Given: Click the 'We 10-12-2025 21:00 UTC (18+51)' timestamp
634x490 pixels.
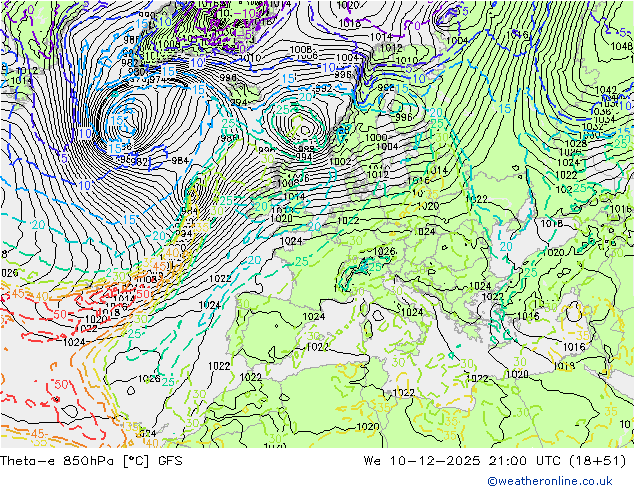Looking at the screenshot, I should 495,460.
